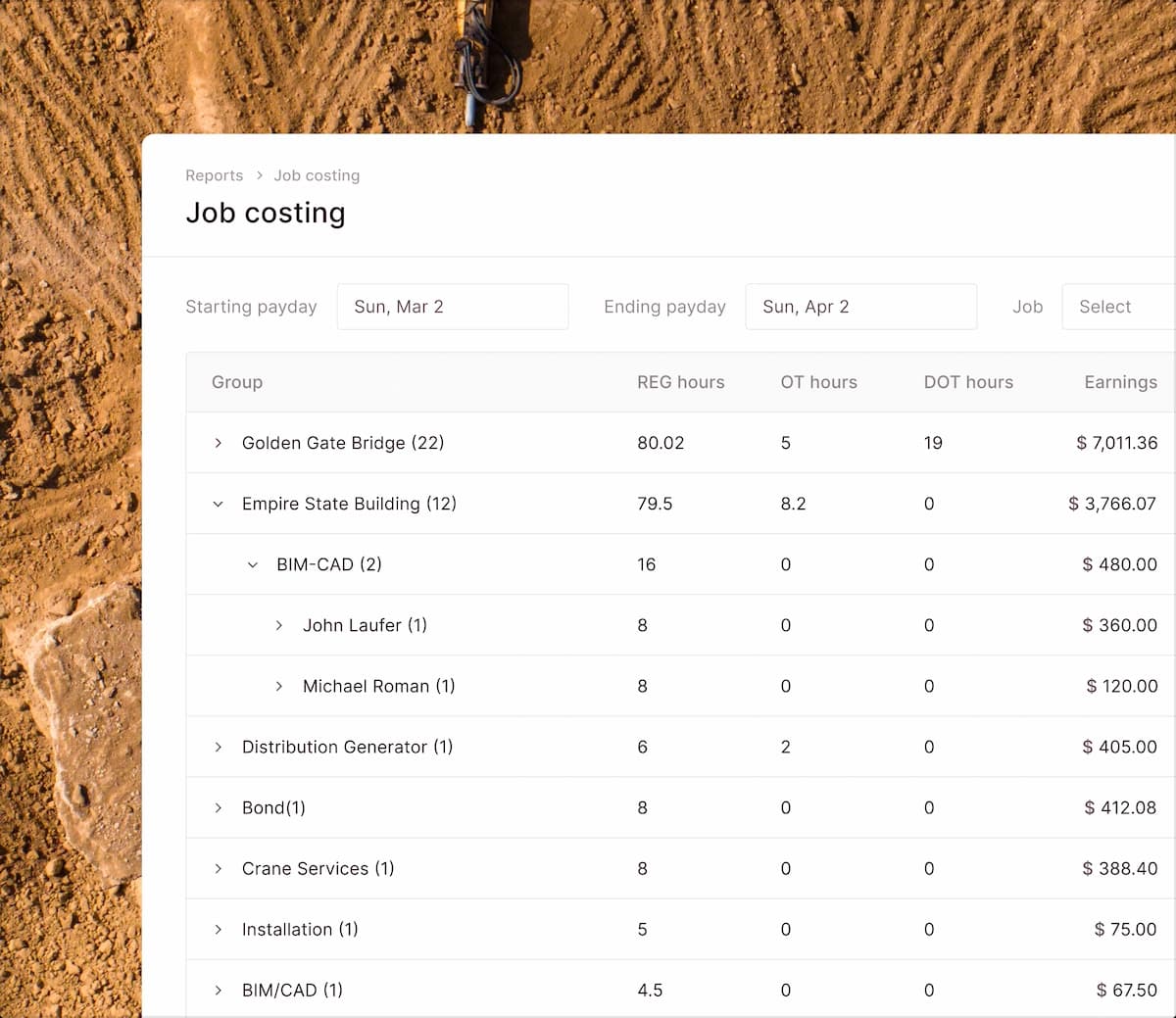This screenshot has height=1018, width=1176.
Task: Open the Job Select dropdown
Action: click(x=1117, y=307)
